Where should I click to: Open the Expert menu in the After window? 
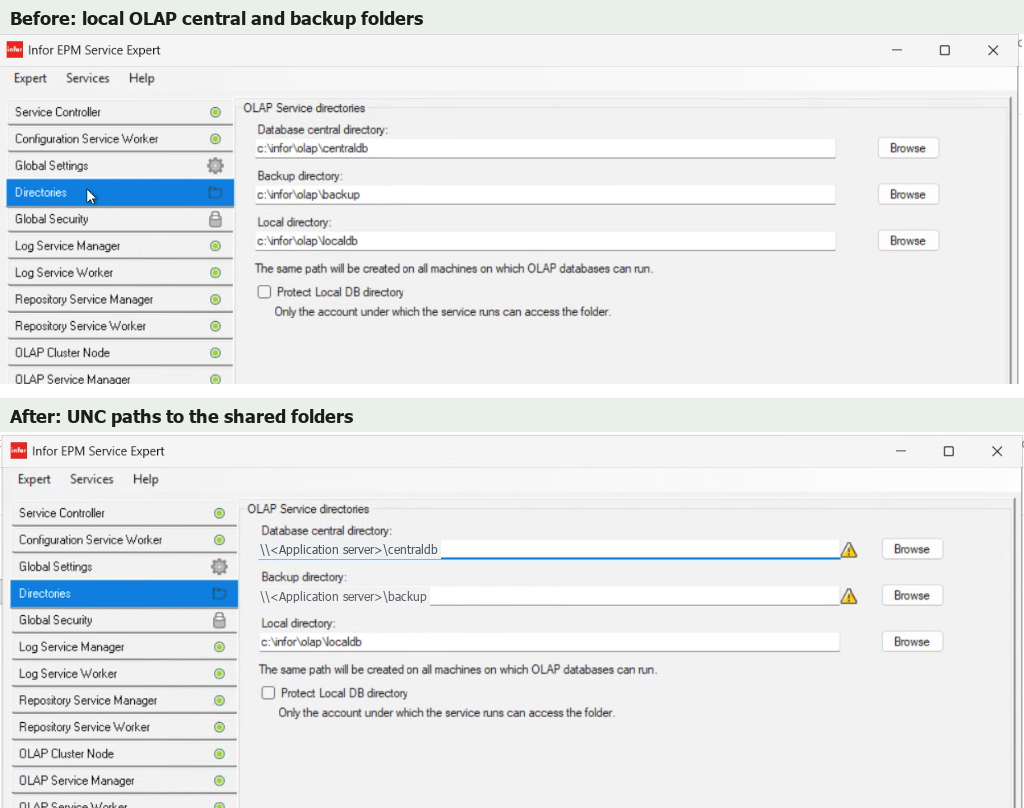pyautogui.click(x=34, y=479)
